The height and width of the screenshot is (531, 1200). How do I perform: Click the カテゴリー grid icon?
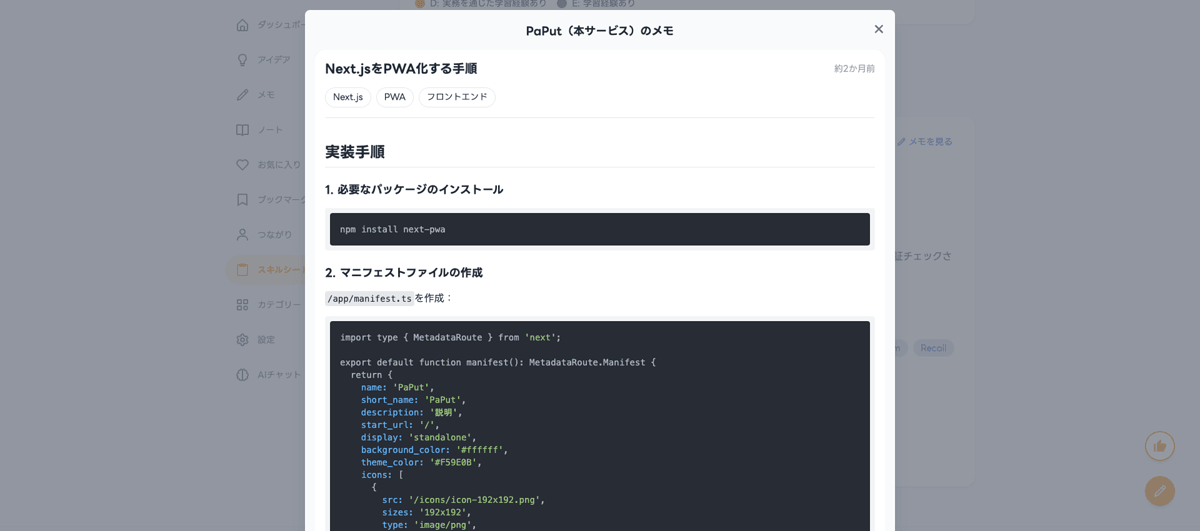point(242,304)
